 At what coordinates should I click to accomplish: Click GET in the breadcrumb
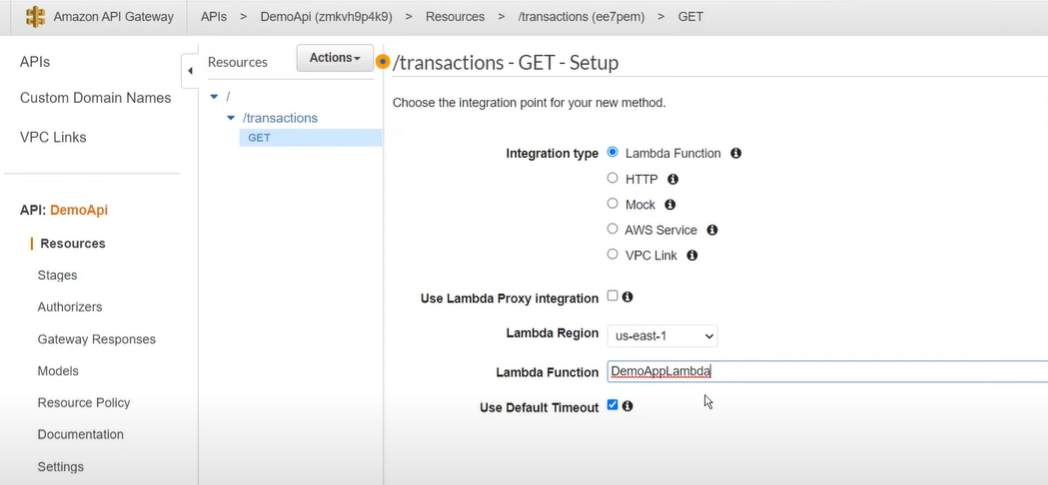pyautogui.click(x=690, y=17)
